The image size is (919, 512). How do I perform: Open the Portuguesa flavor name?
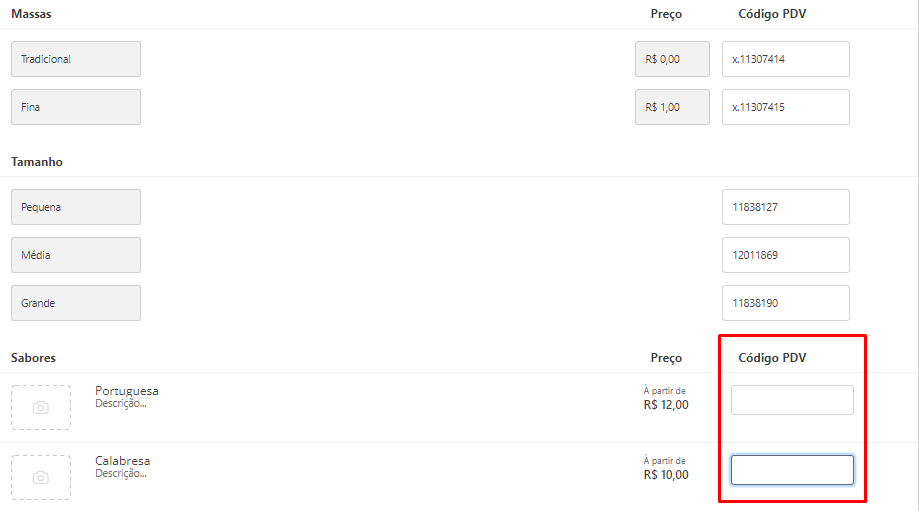[127, 391]
